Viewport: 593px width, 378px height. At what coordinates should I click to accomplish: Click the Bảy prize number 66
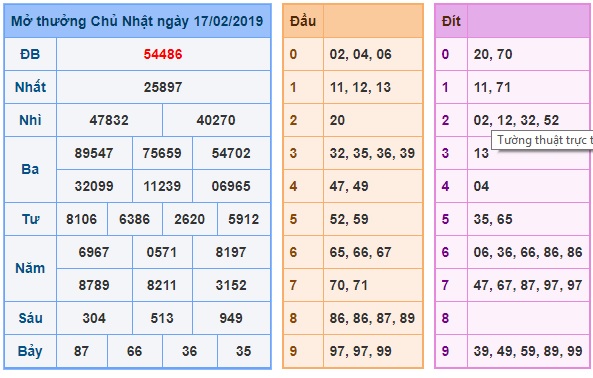[134, 351]
